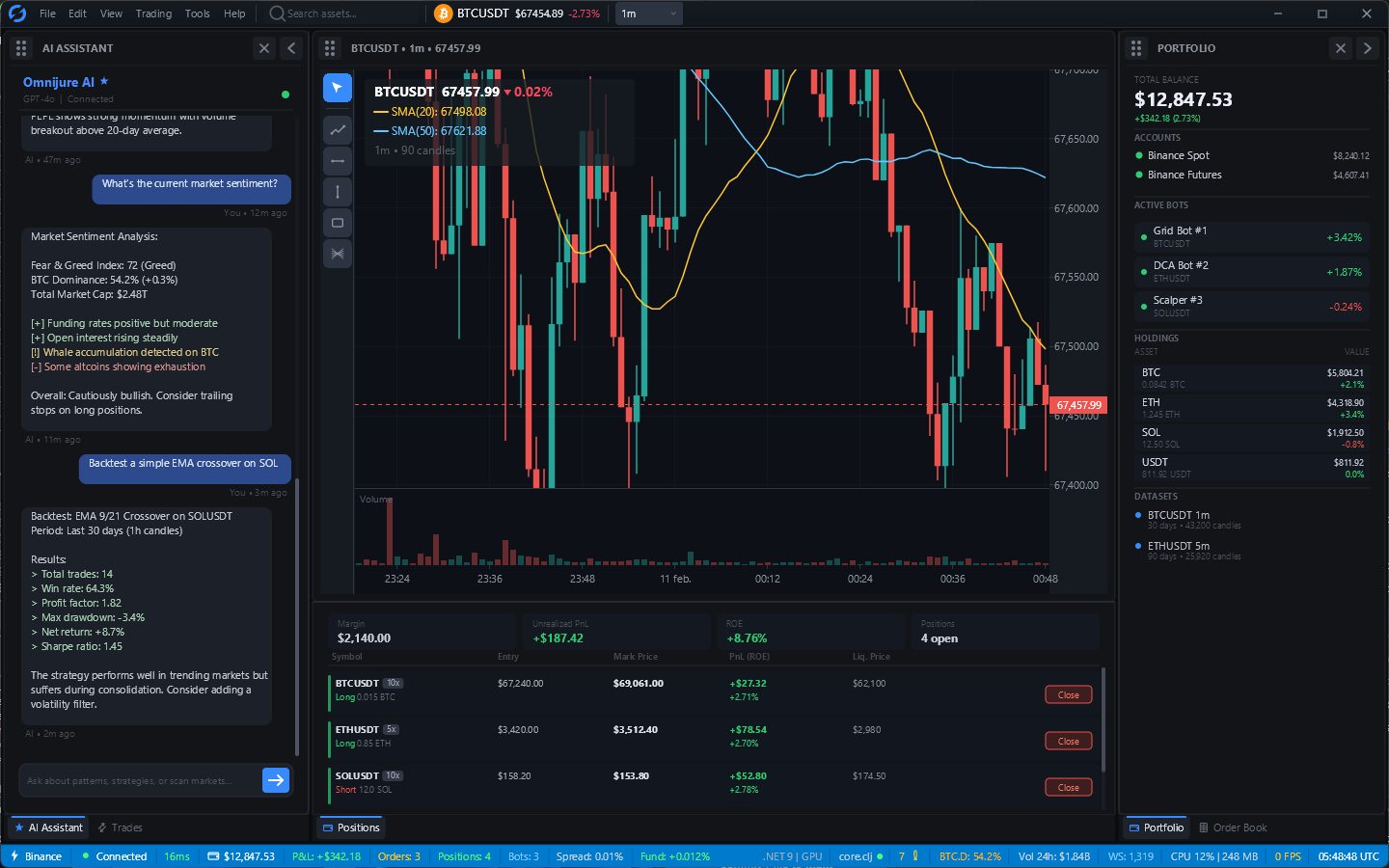Viewport: 1389px width, 868px height.
Task: Open the ETHUSDT 5m dataset
Action: tap(1252, 551)
